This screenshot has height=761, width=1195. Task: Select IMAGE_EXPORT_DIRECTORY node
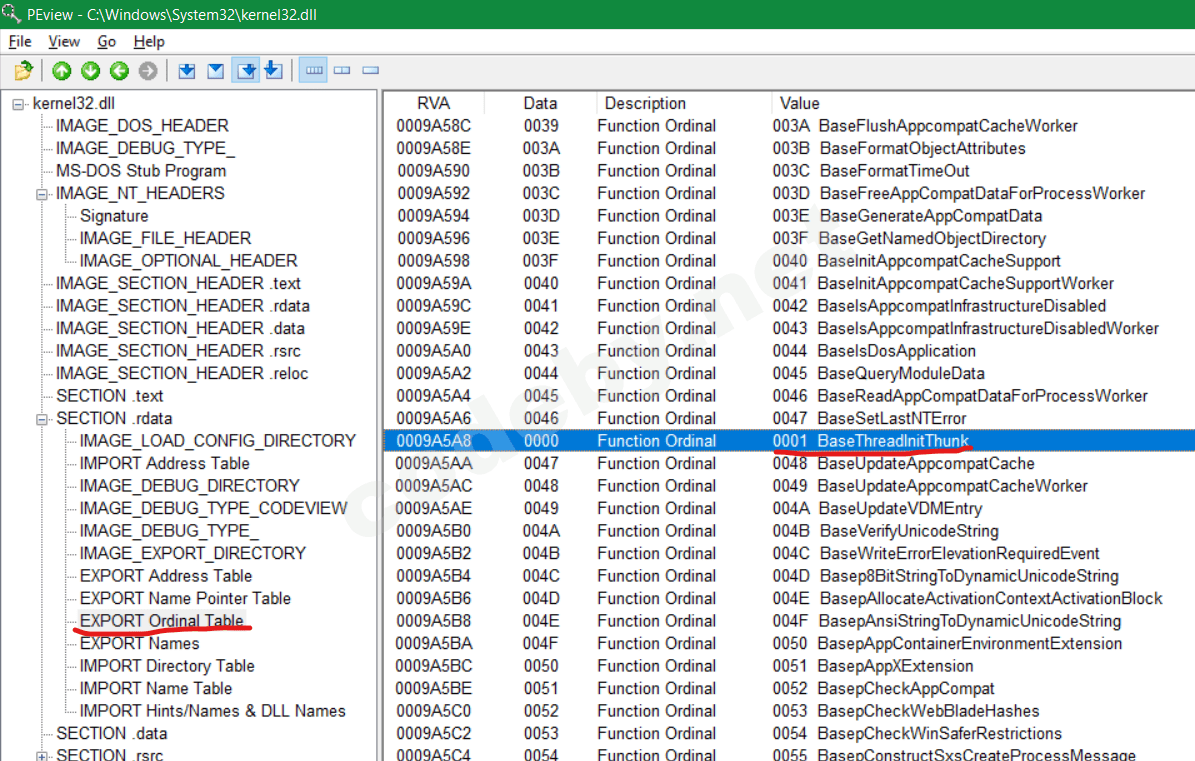[x=193, y=553]
